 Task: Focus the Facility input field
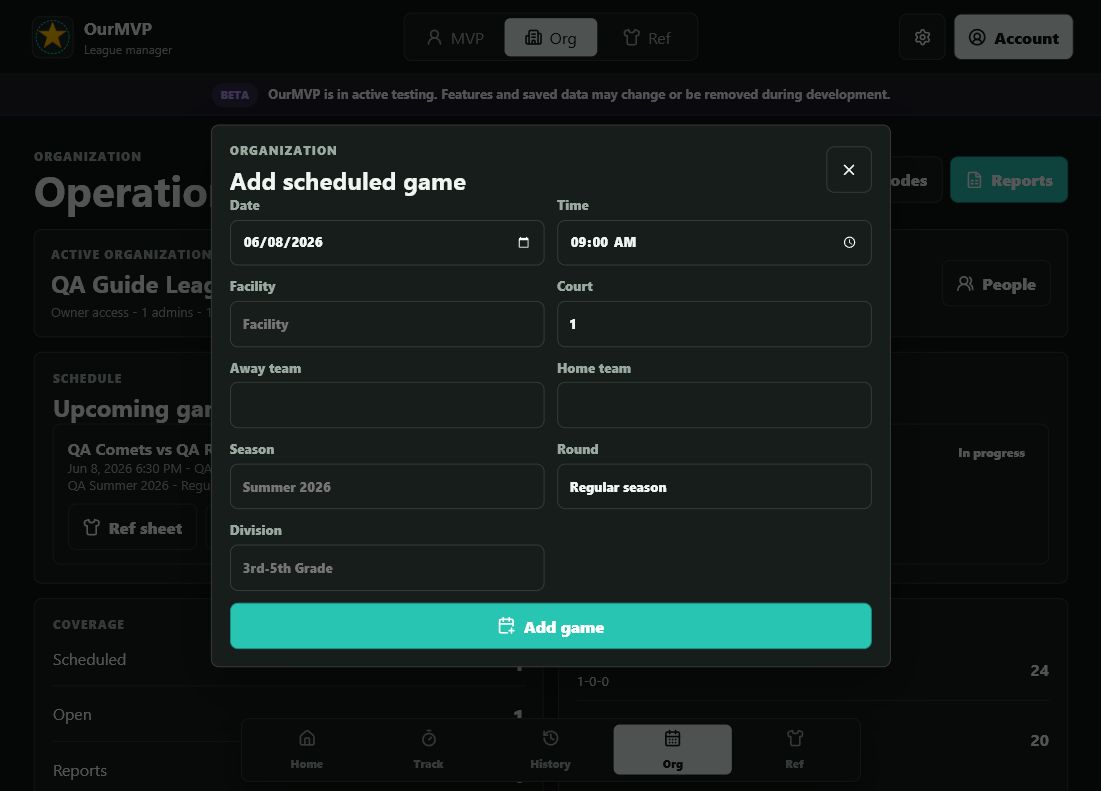pyautogui.click(x=386, y=324)
